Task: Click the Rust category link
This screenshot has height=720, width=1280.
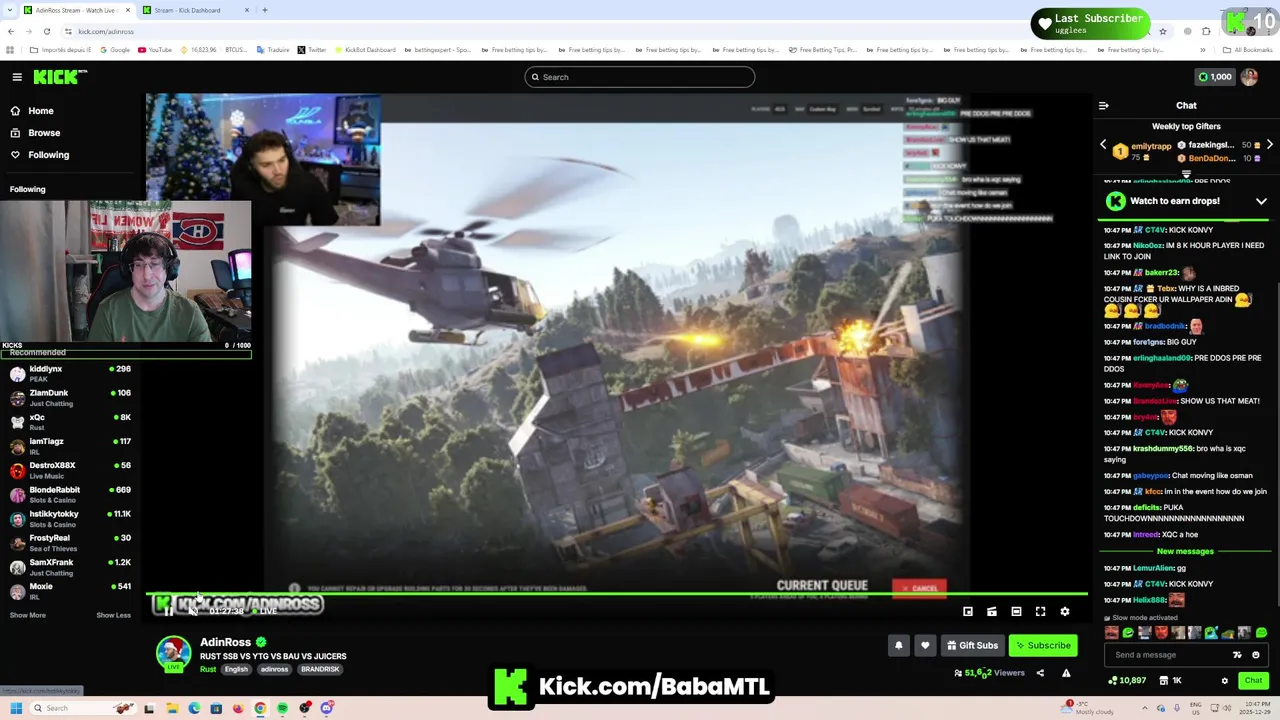Action: (208, 670)
